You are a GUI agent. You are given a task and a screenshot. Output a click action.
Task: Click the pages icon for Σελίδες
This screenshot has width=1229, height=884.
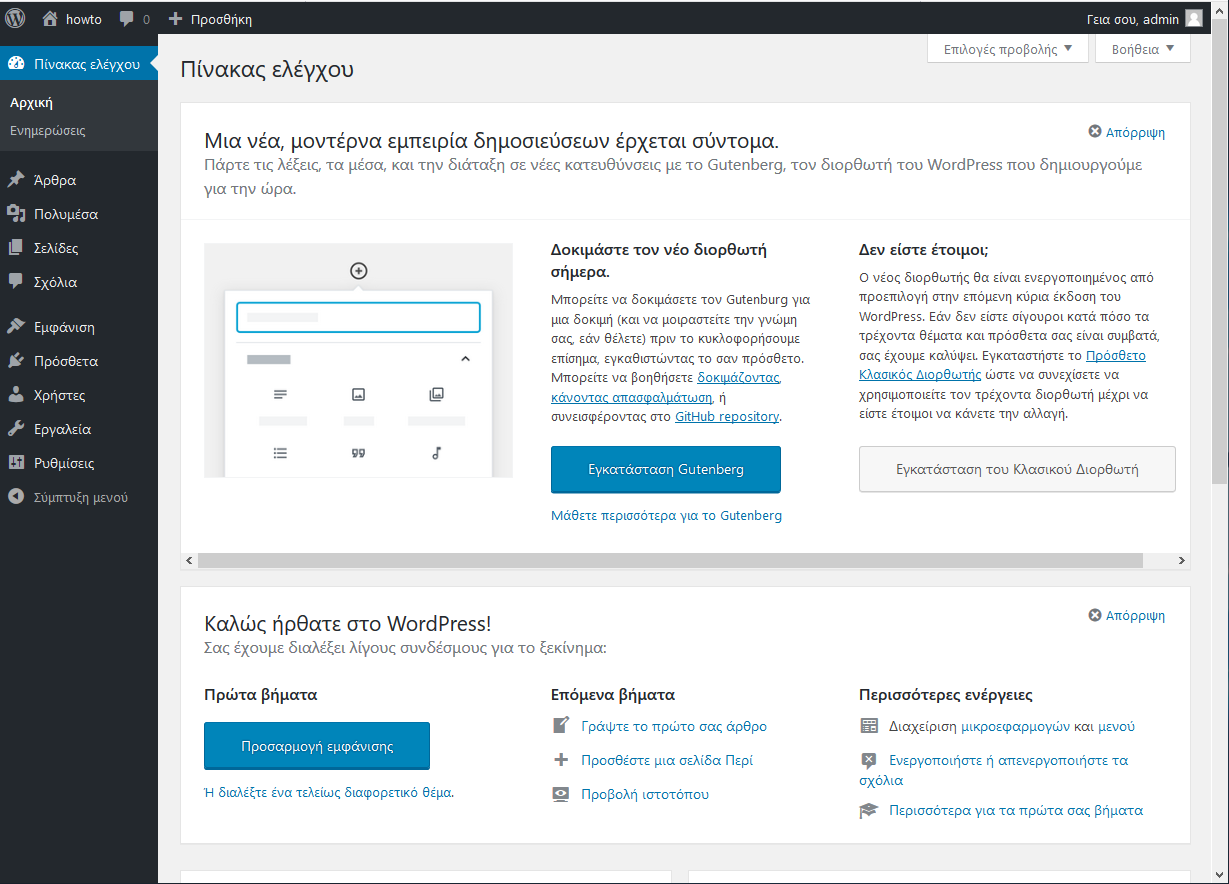point(16,248)
